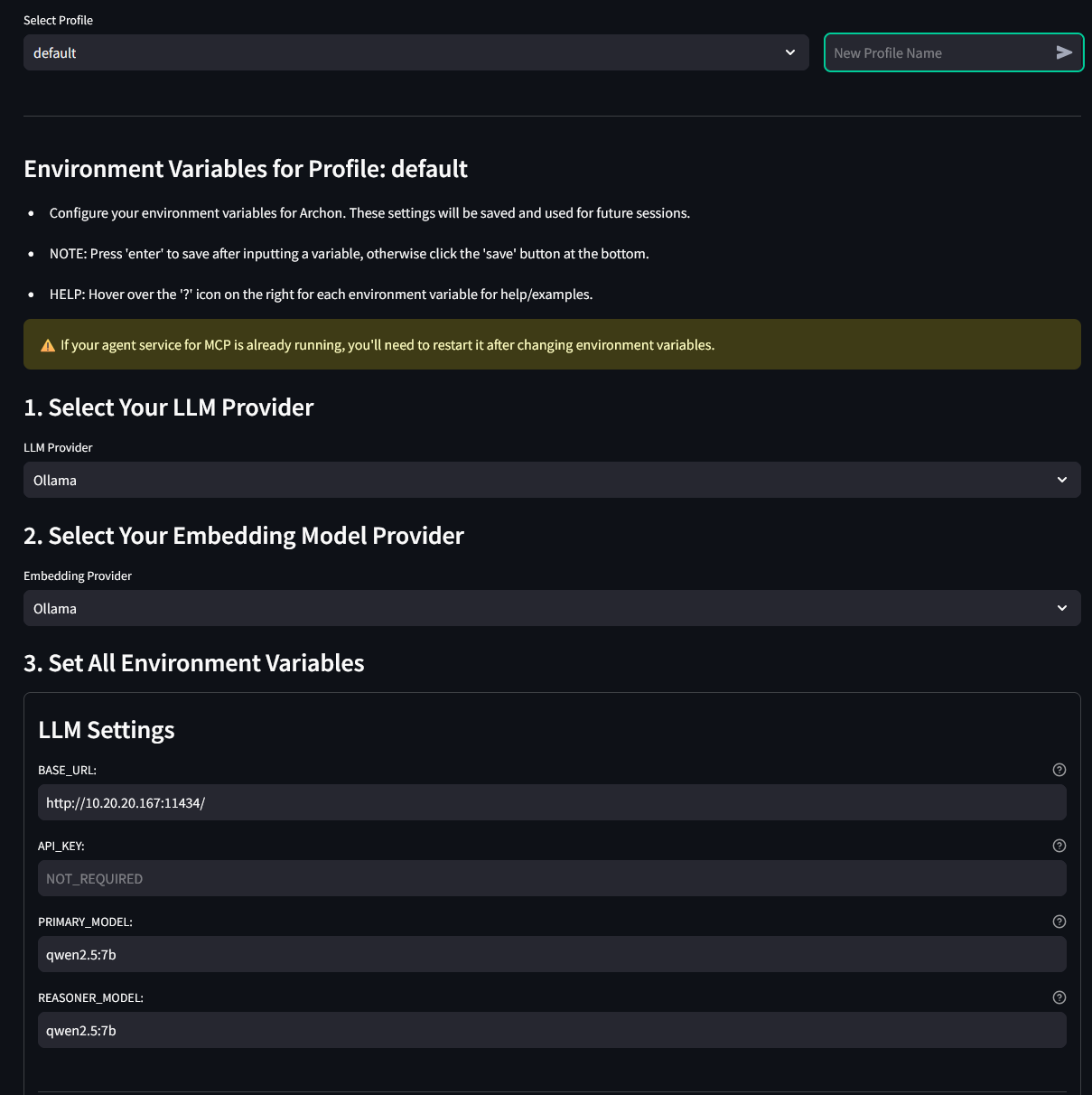1092x1095 pixels.
Task: Click the 'PRIMARY_MODEL:' label
Action: point(85,922)
